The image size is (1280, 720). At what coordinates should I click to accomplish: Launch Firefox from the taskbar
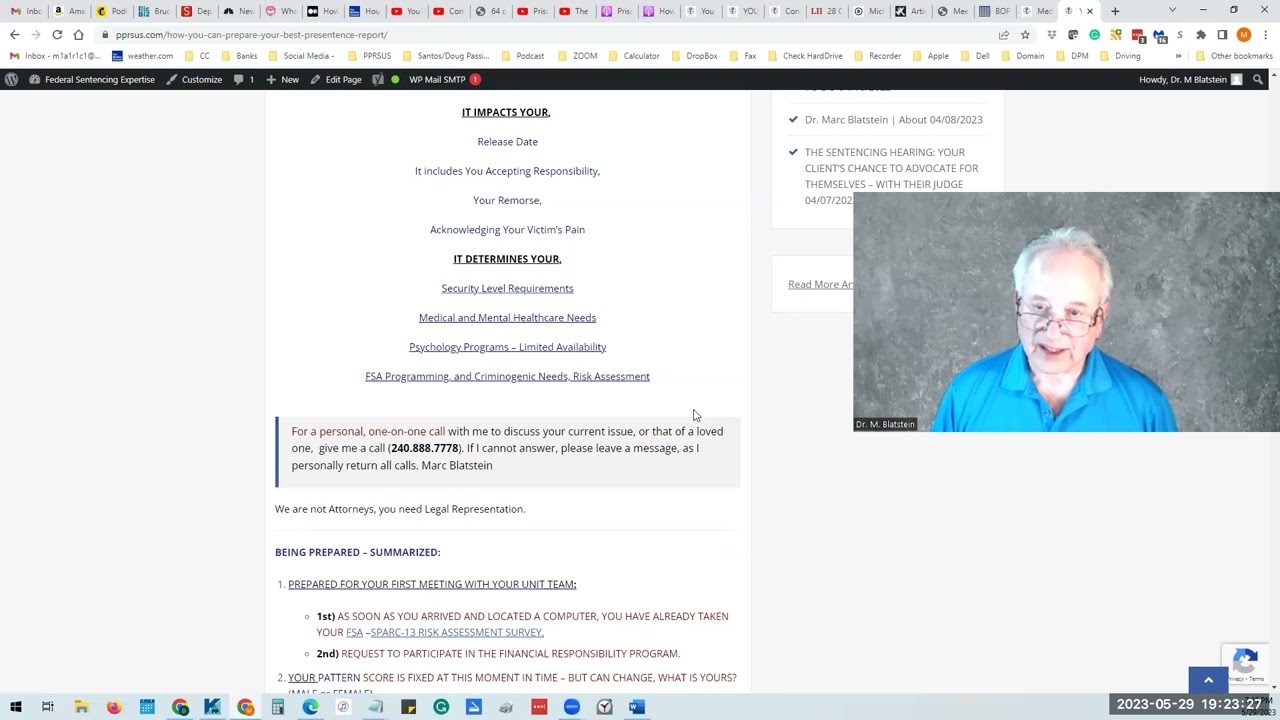point(114,707)
